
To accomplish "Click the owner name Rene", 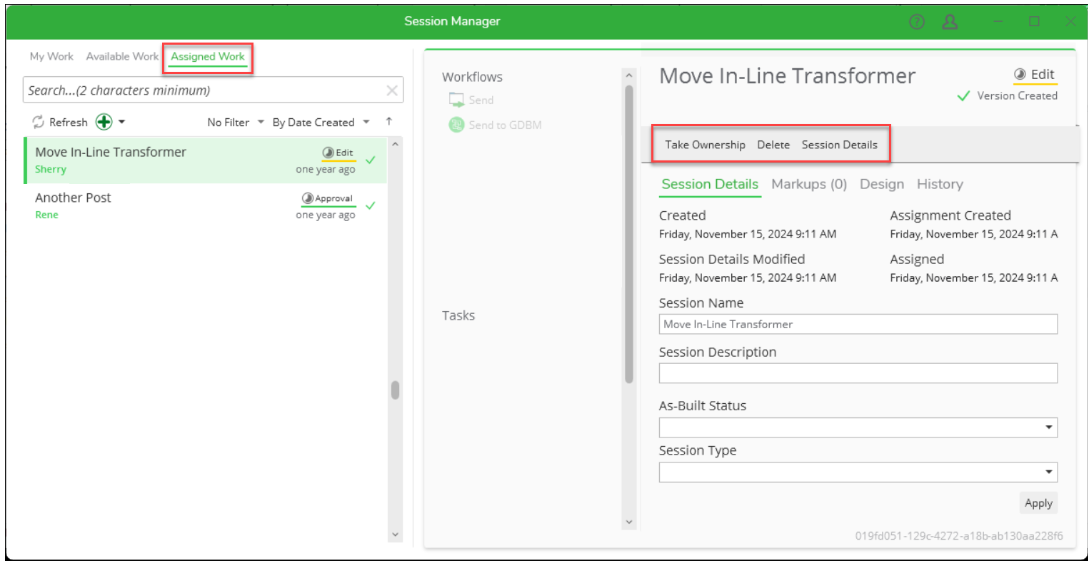I will pyautogui.click(x=47, y=215).
